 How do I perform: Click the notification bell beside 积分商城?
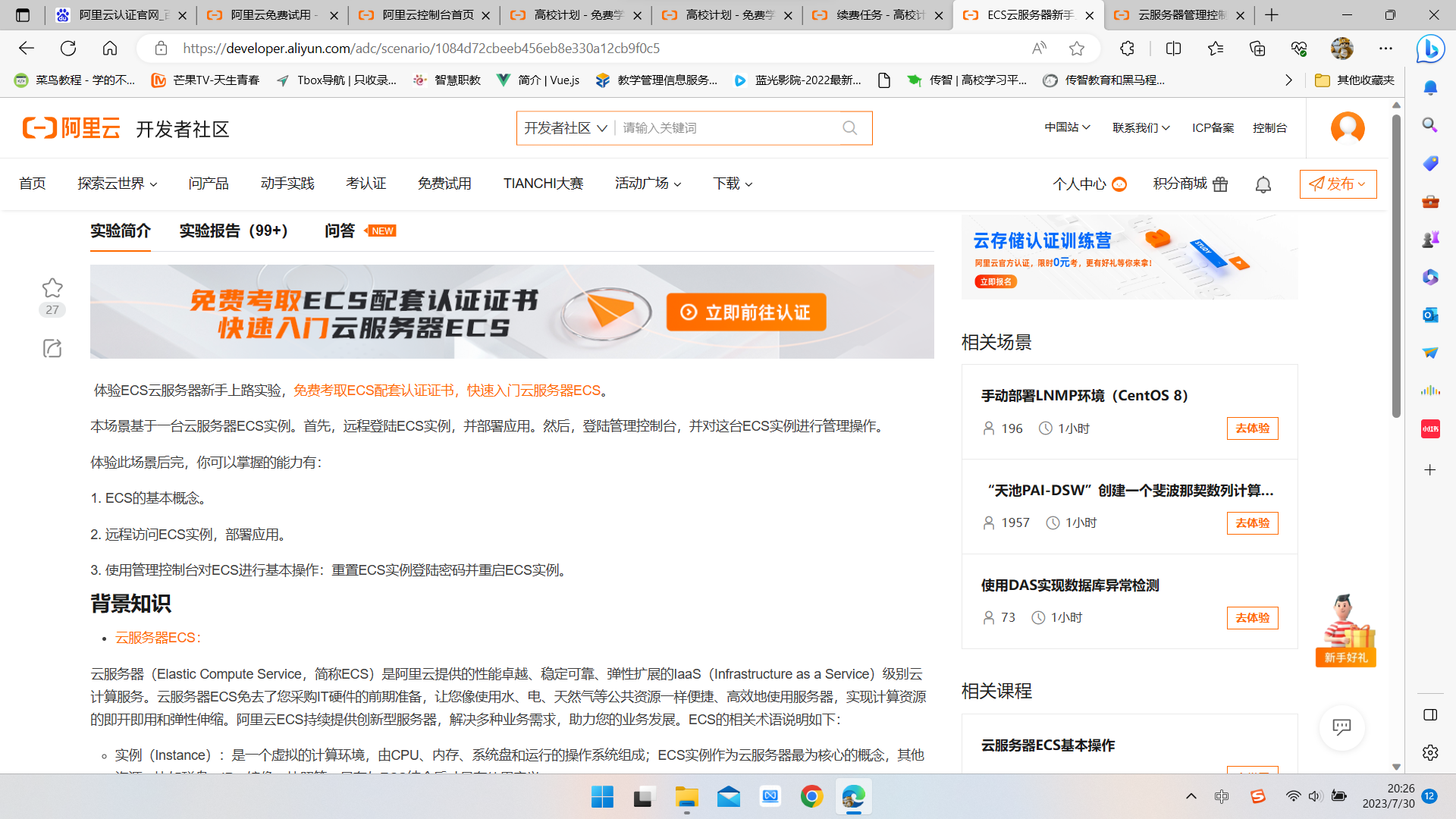(x=1263, y=184)
